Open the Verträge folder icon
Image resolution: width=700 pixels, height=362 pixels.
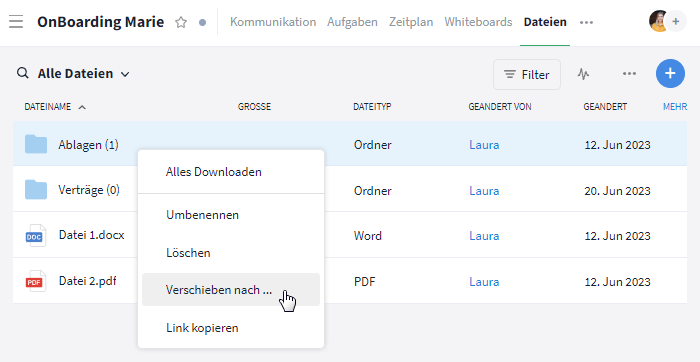tap(36, 190)
